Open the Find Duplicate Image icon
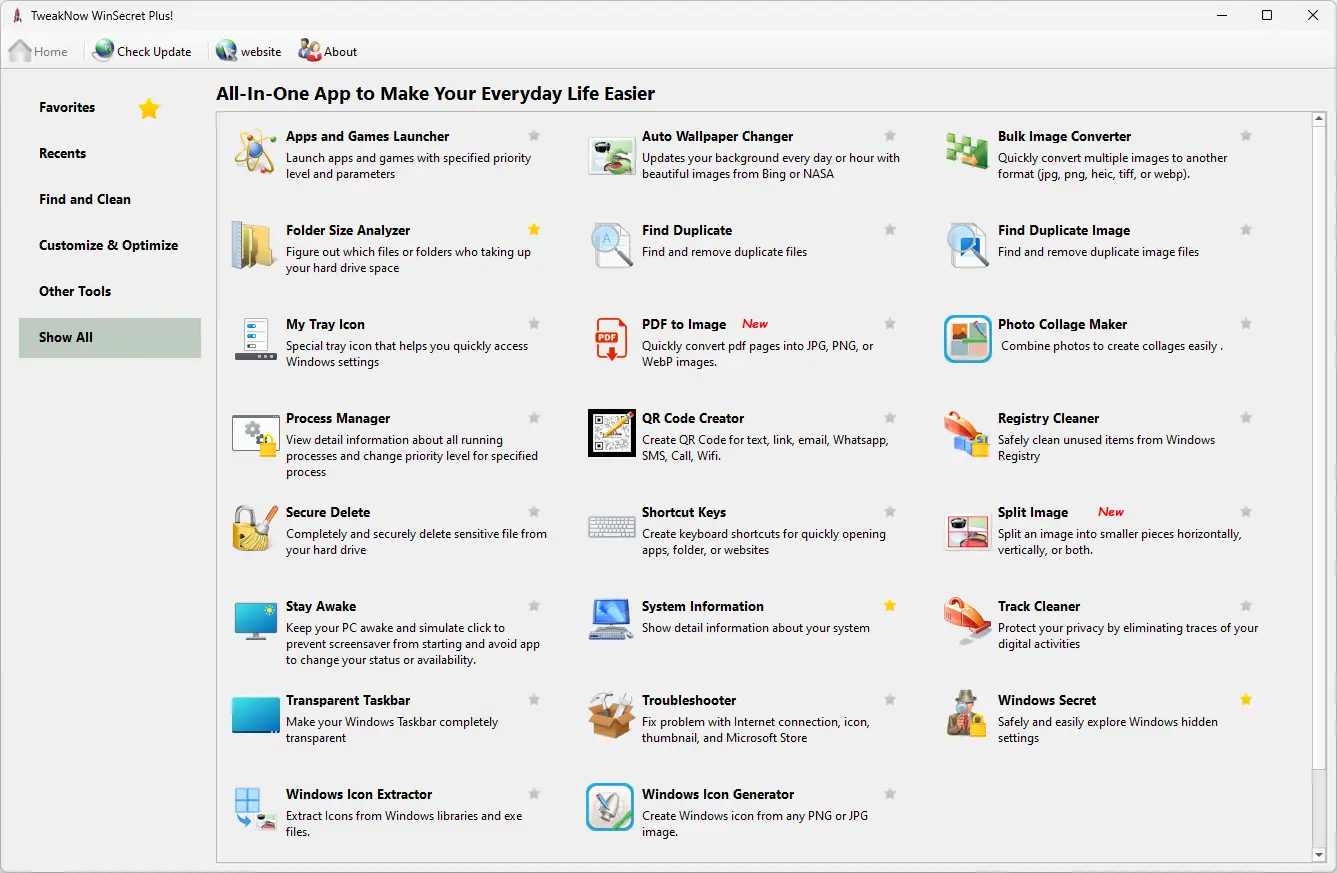Screen dimensions: 1337x873 point(967,245)
